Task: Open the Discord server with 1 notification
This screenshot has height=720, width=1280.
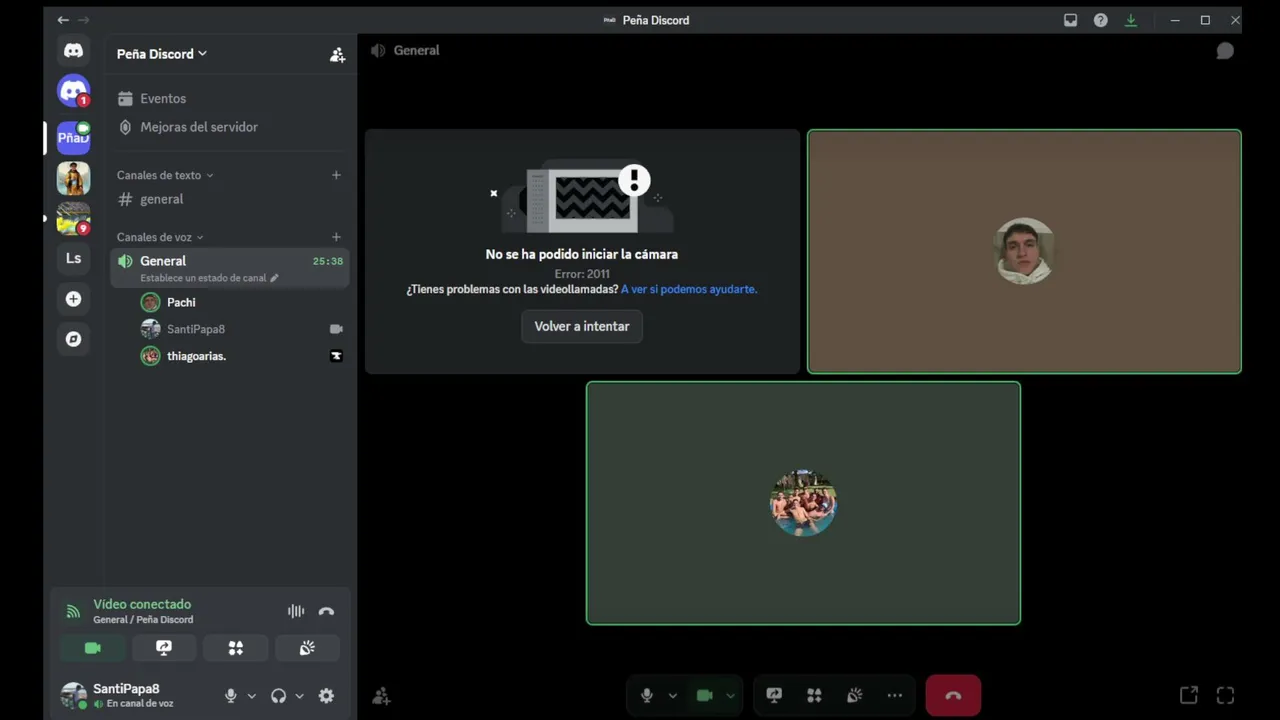Action: [73, 91]
